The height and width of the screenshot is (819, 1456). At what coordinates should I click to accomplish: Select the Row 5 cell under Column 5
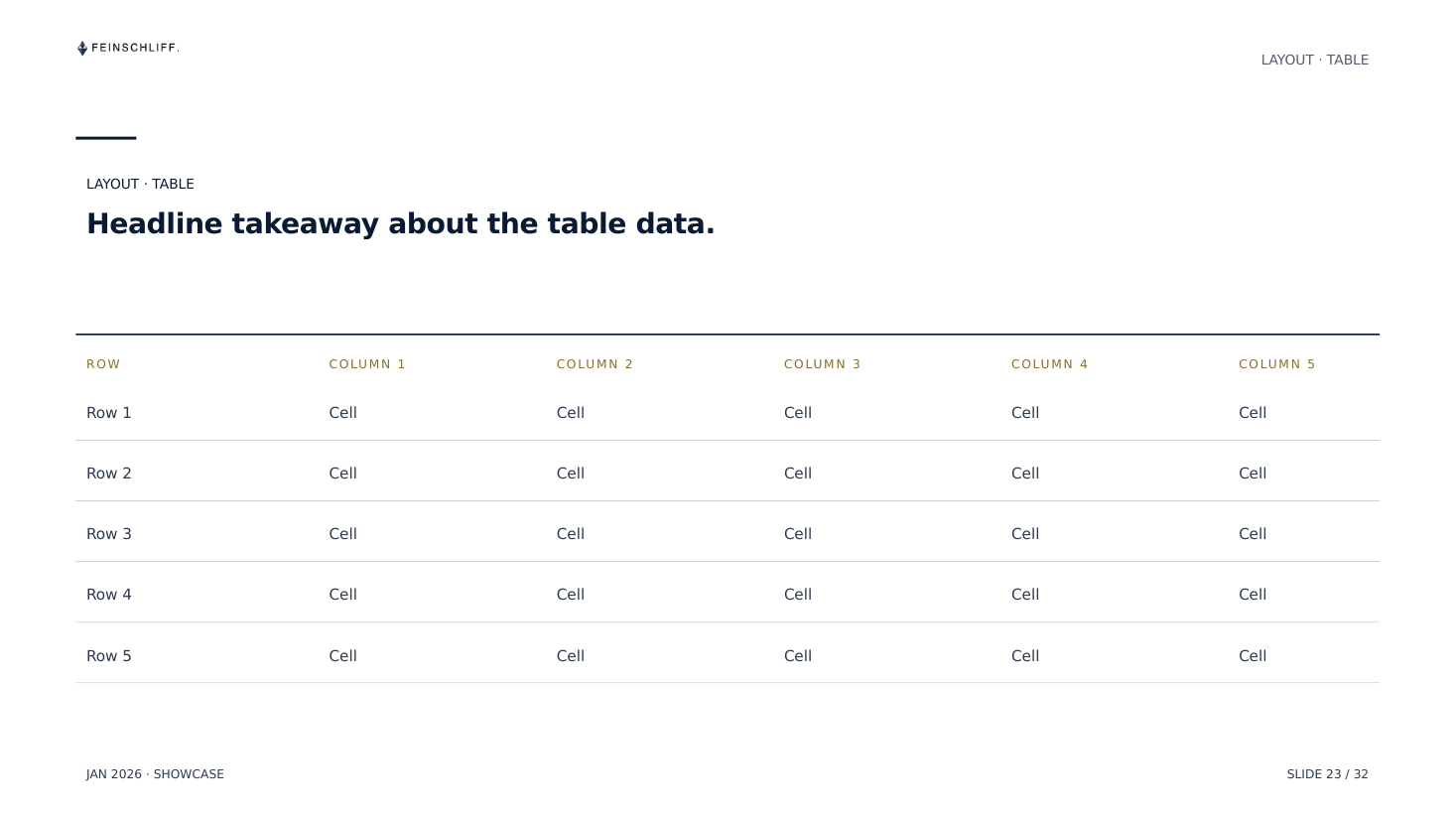click(1252, 656)
